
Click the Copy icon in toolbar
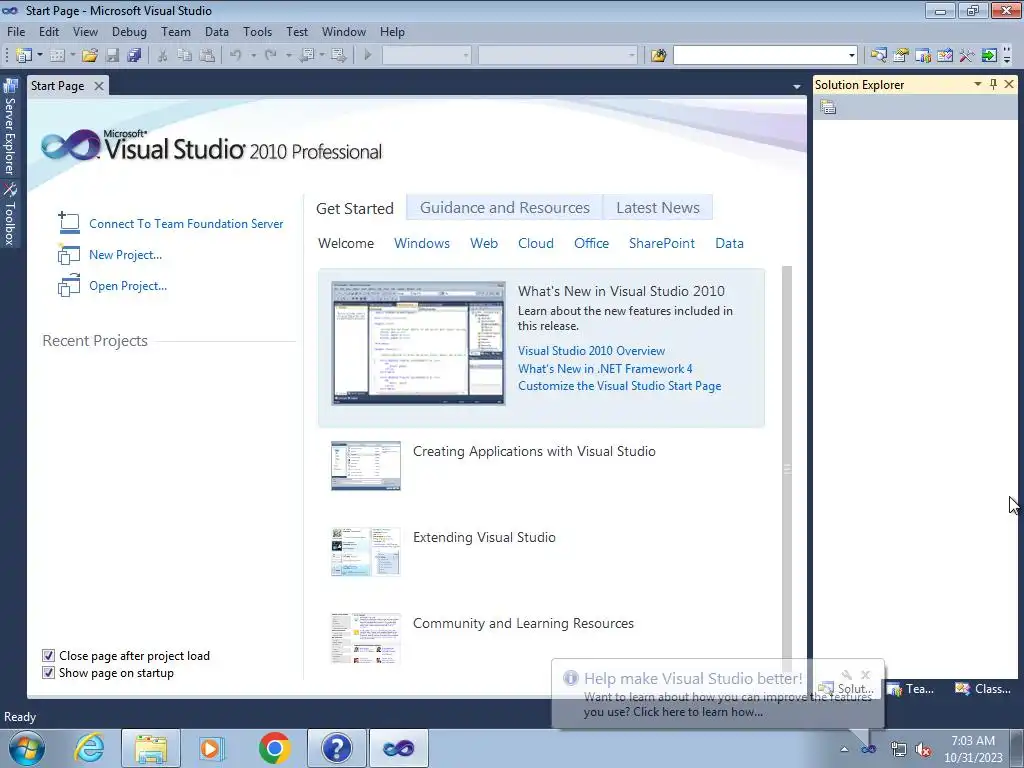click(x=185, y=56)
